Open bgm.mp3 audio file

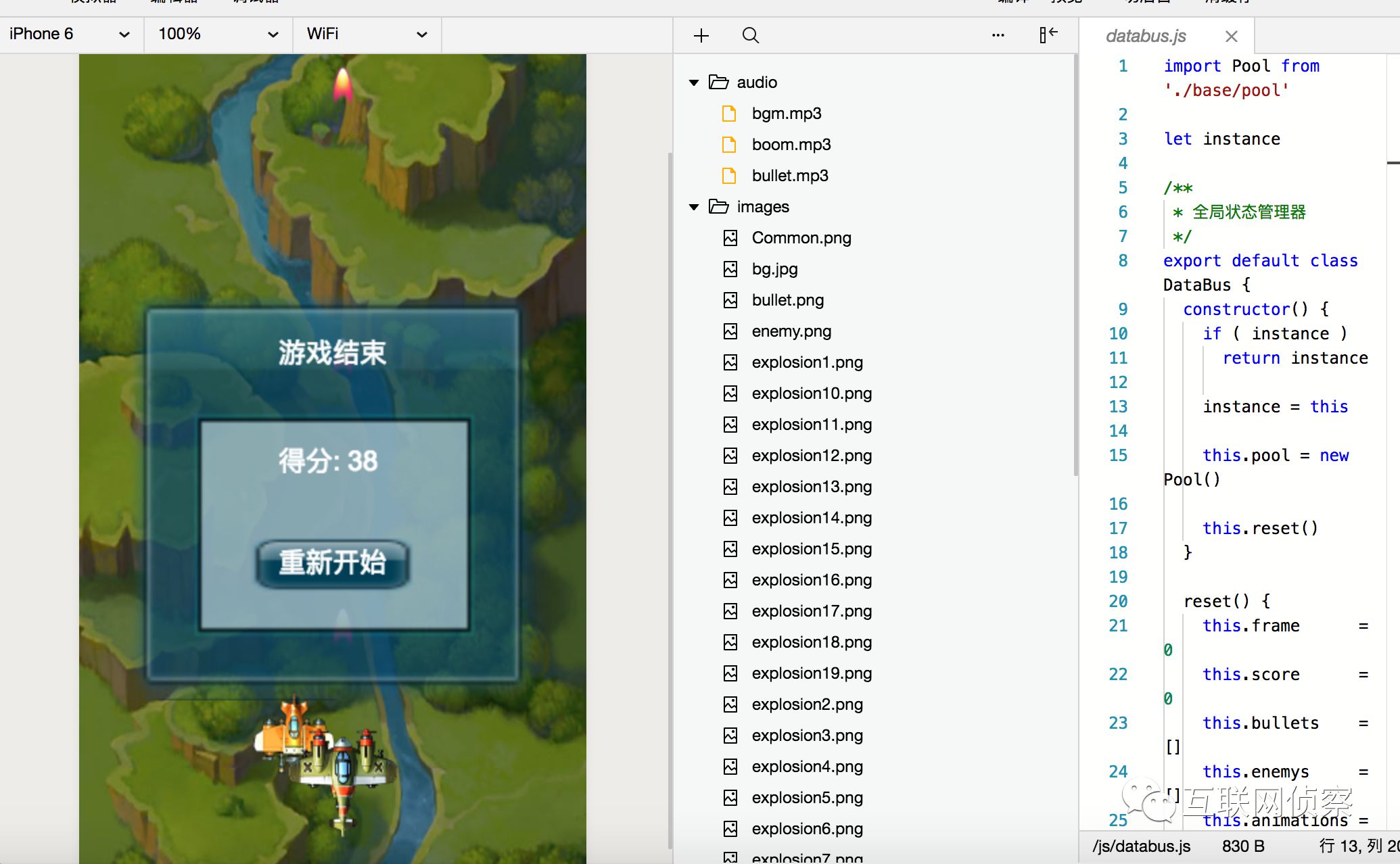tap(787, 113)
